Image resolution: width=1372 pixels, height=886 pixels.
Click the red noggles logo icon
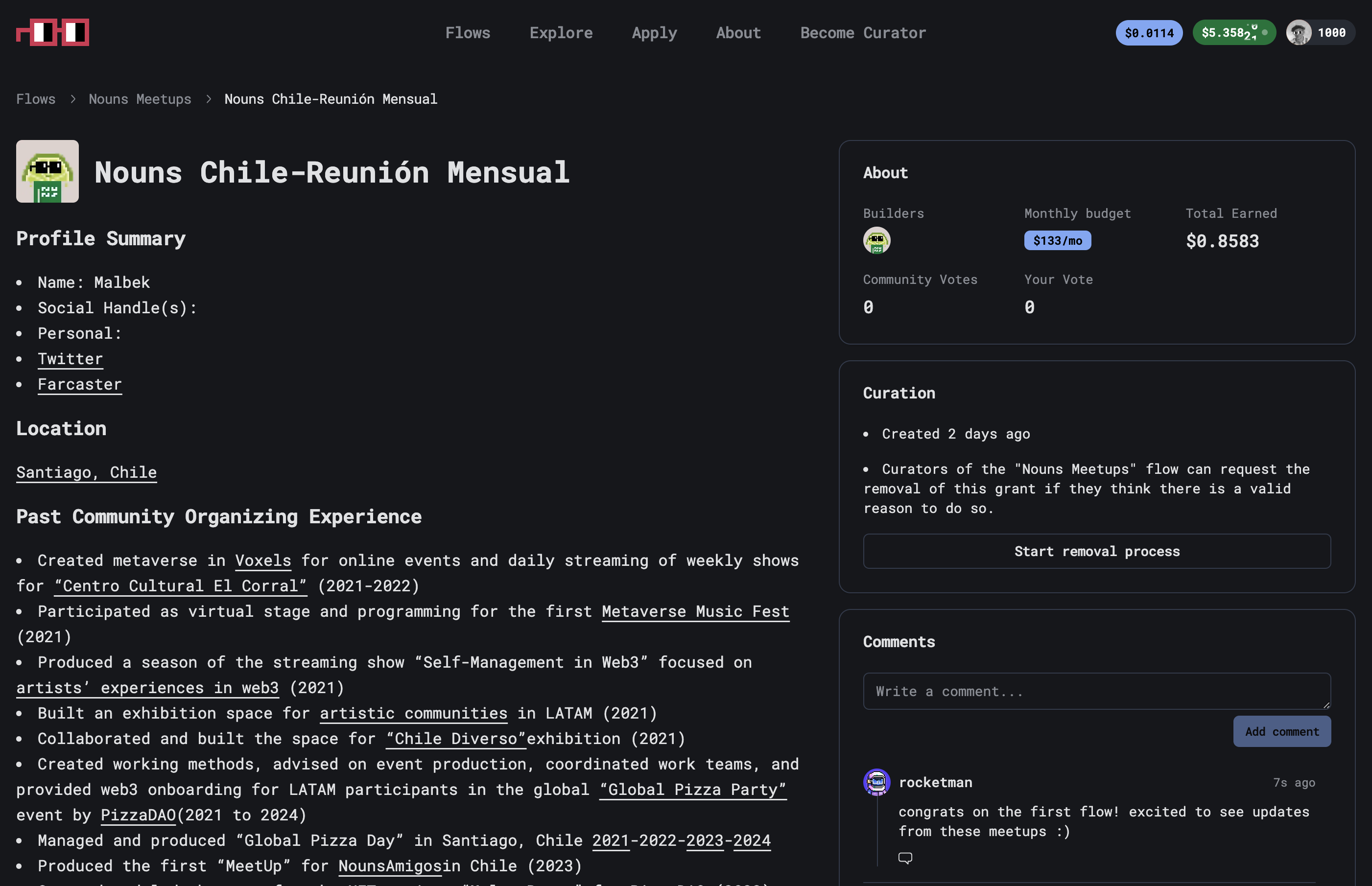pos(52,32)
